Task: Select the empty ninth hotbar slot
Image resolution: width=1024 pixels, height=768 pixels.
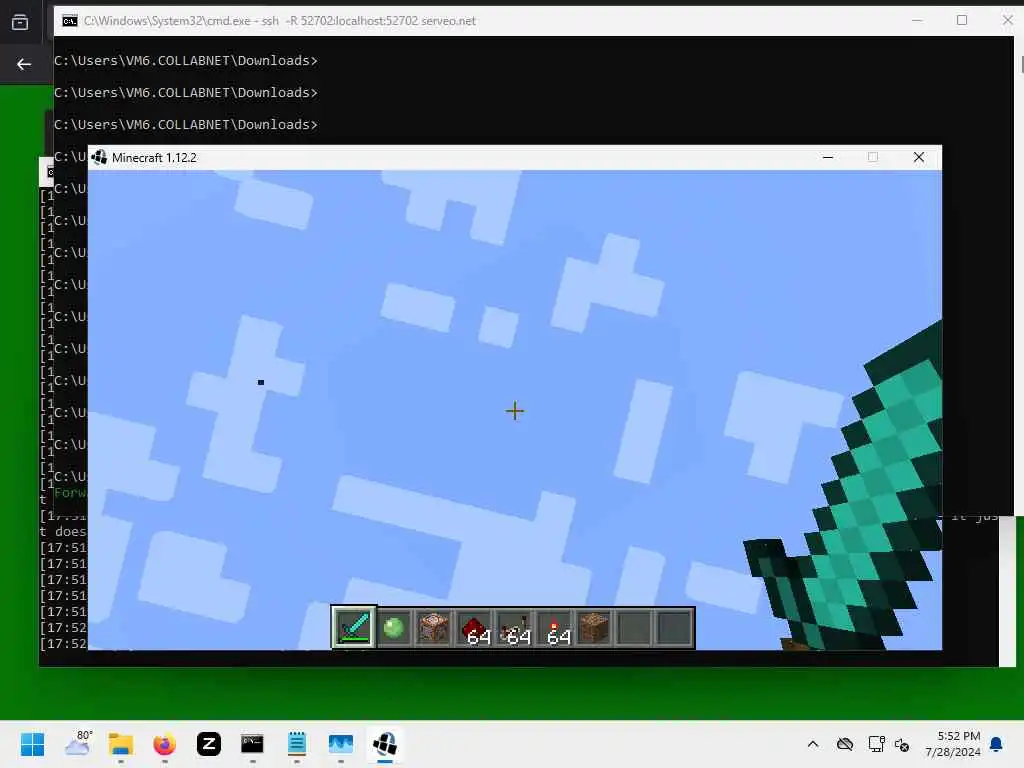Action: (x=675, y=628)
